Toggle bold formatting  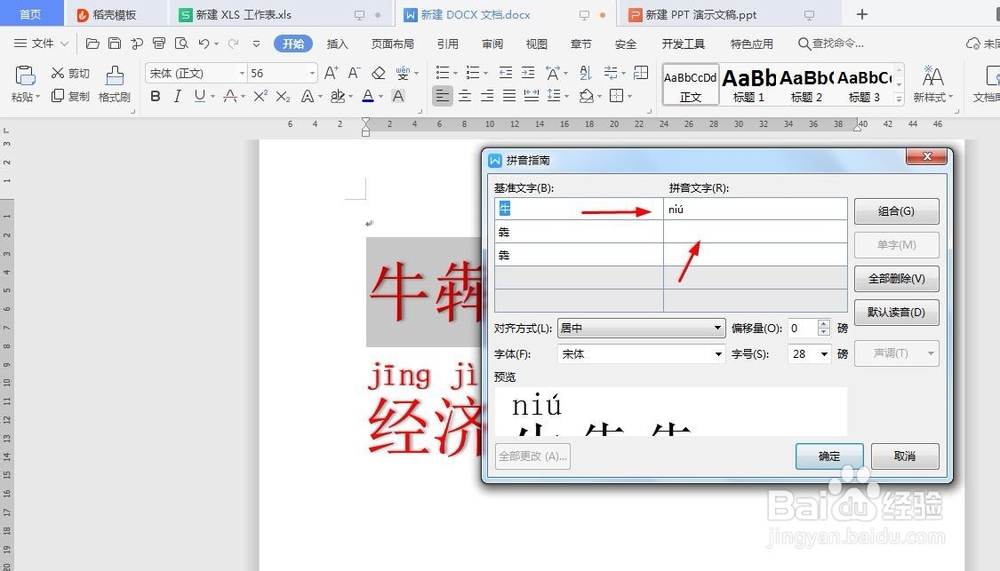tap(155, 96)
